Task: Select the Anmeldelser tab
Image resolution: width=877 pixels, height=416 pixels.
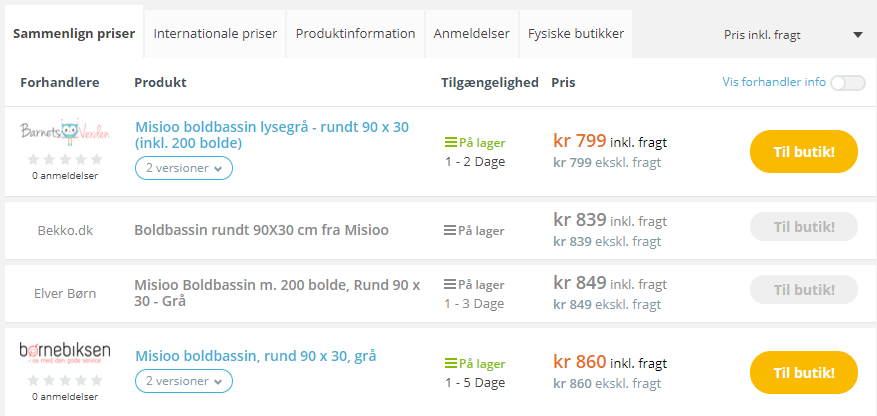Action: point(471,34)
